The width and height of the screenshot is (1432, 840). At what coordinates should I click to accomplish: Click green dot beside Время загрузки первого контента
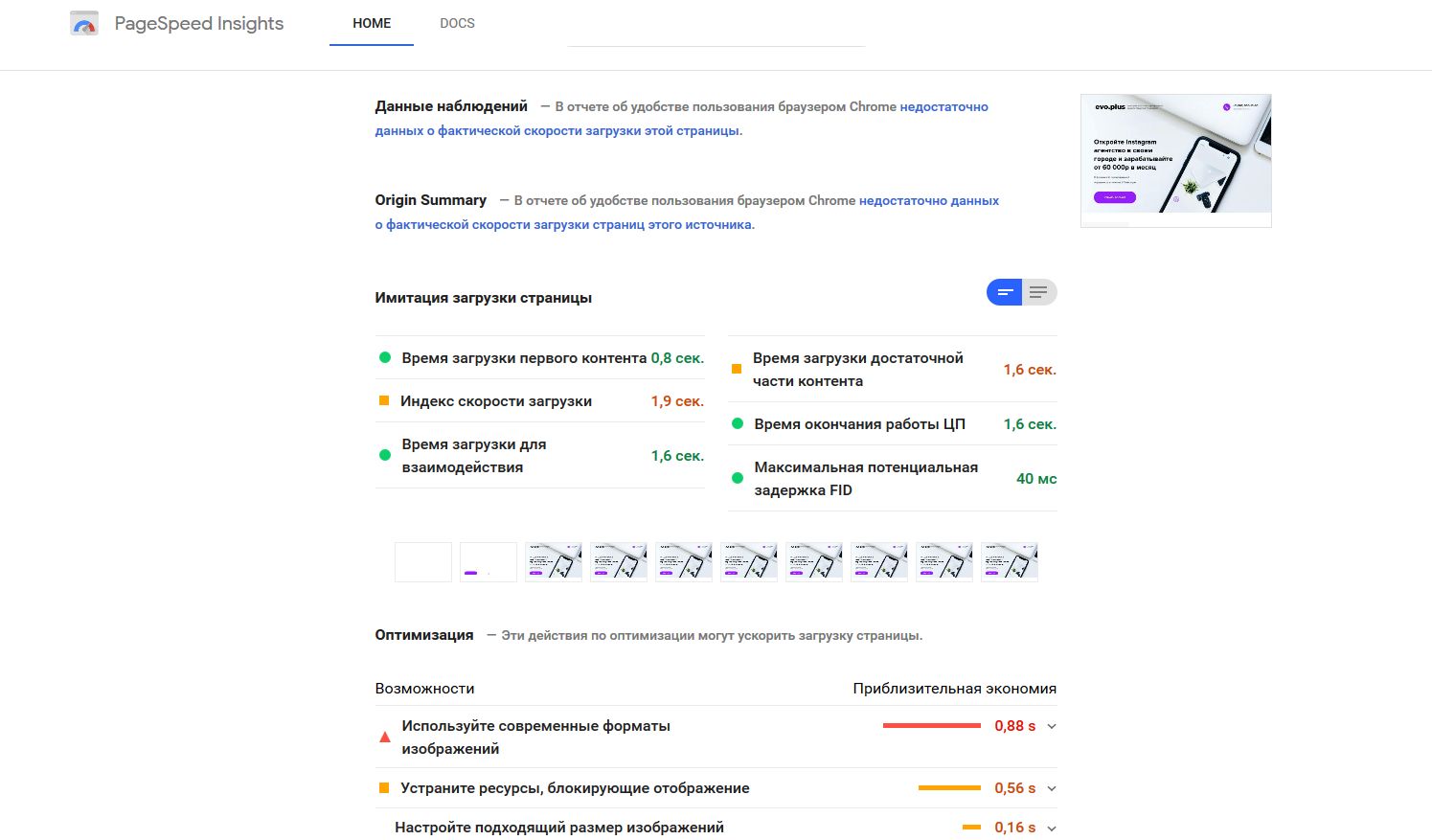pos(385,358)
